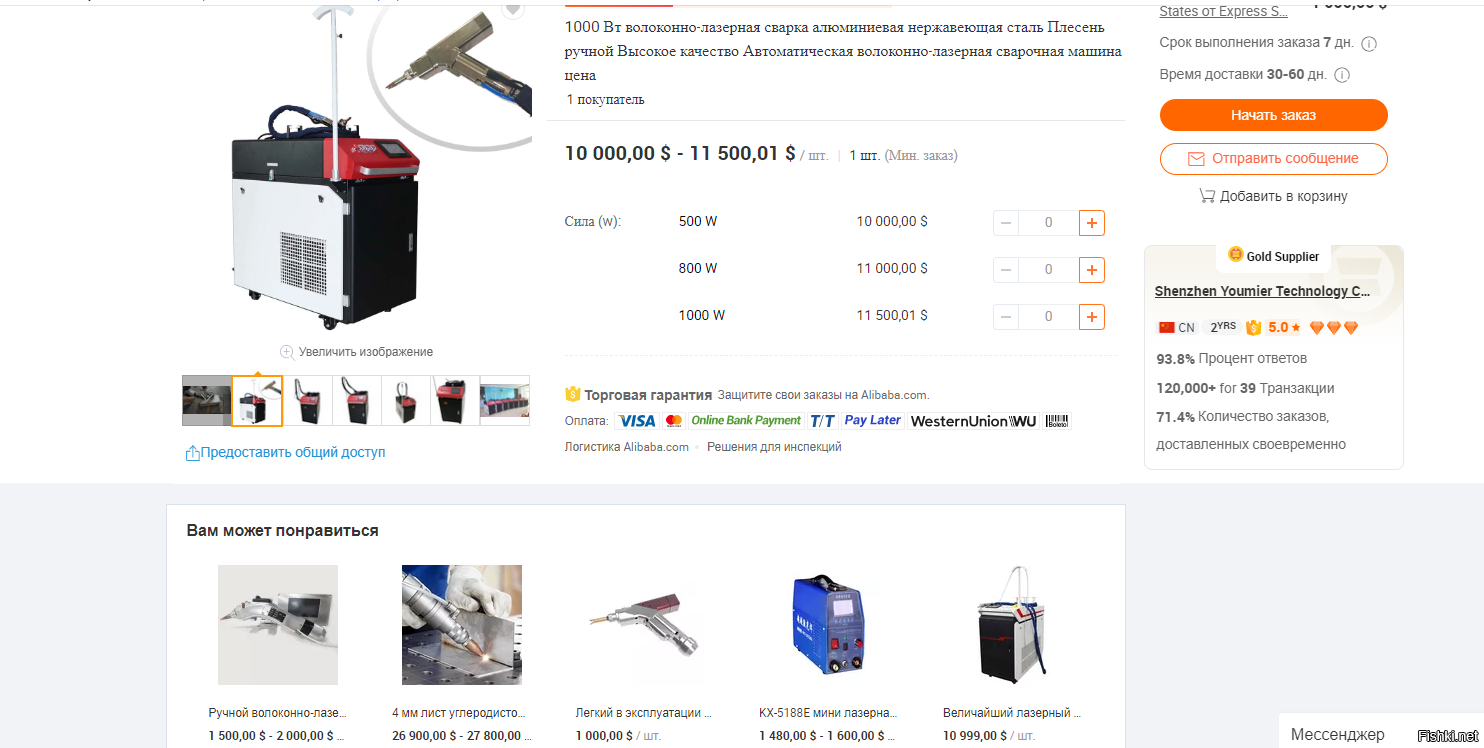Increase quantity for 800 W option
1484x748 pixels.
[1092, 270]
